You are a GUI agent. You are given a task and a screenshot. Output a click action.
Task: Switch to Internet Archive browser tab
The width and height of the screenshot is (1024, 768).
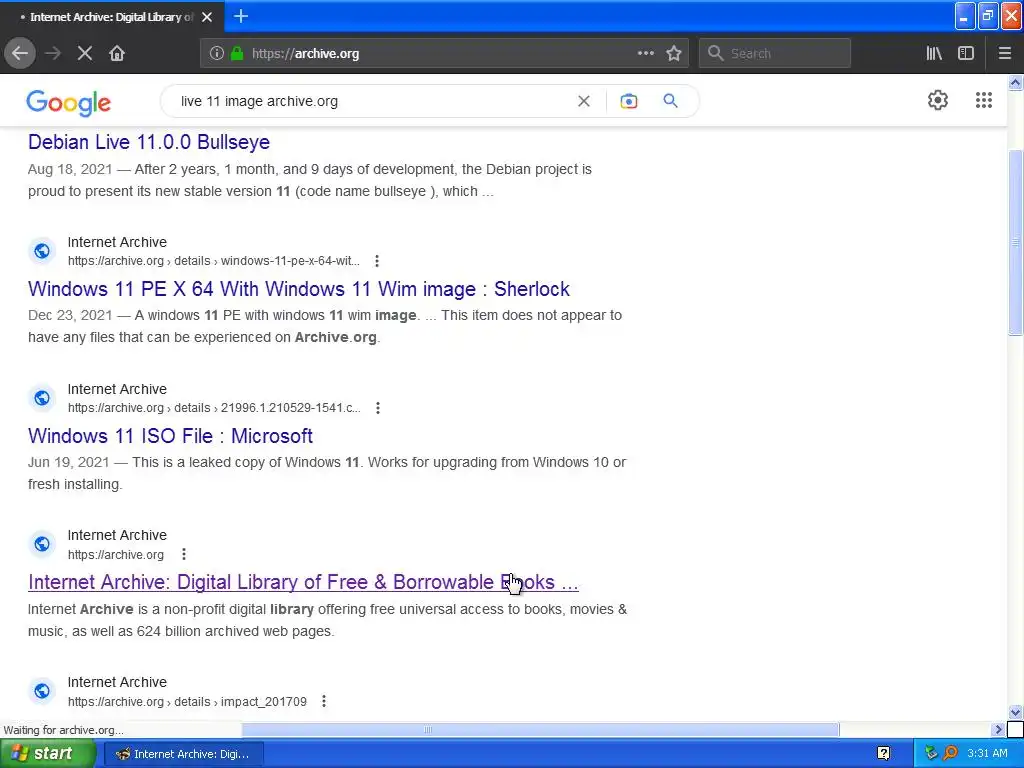111,17
